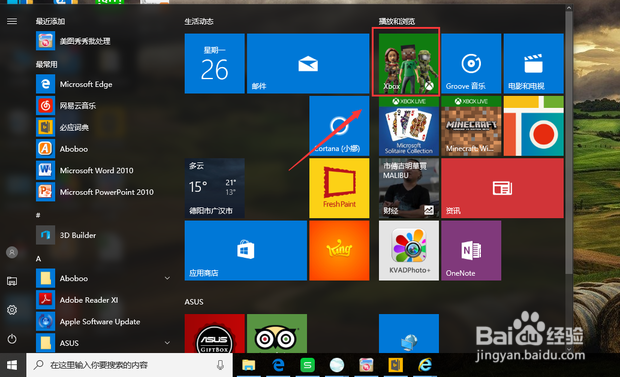Expand the ASUS folder chevron
This screenshot has height=377, width=620.
point(167,343)
